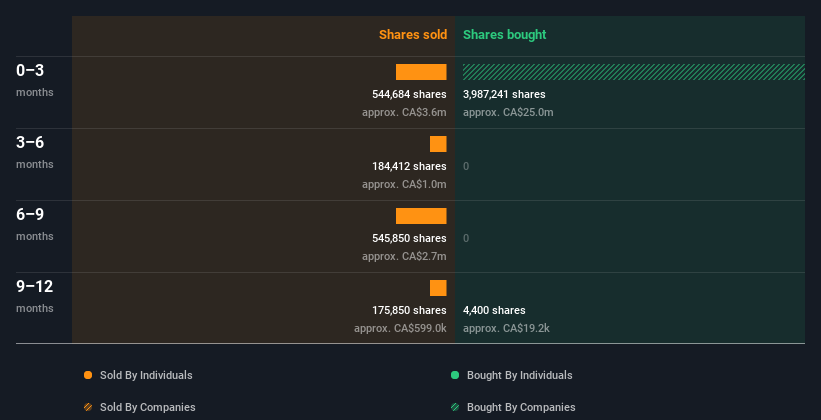Click the 184,412 shares value
Screen dimensions: 821x420
point(409,167)
